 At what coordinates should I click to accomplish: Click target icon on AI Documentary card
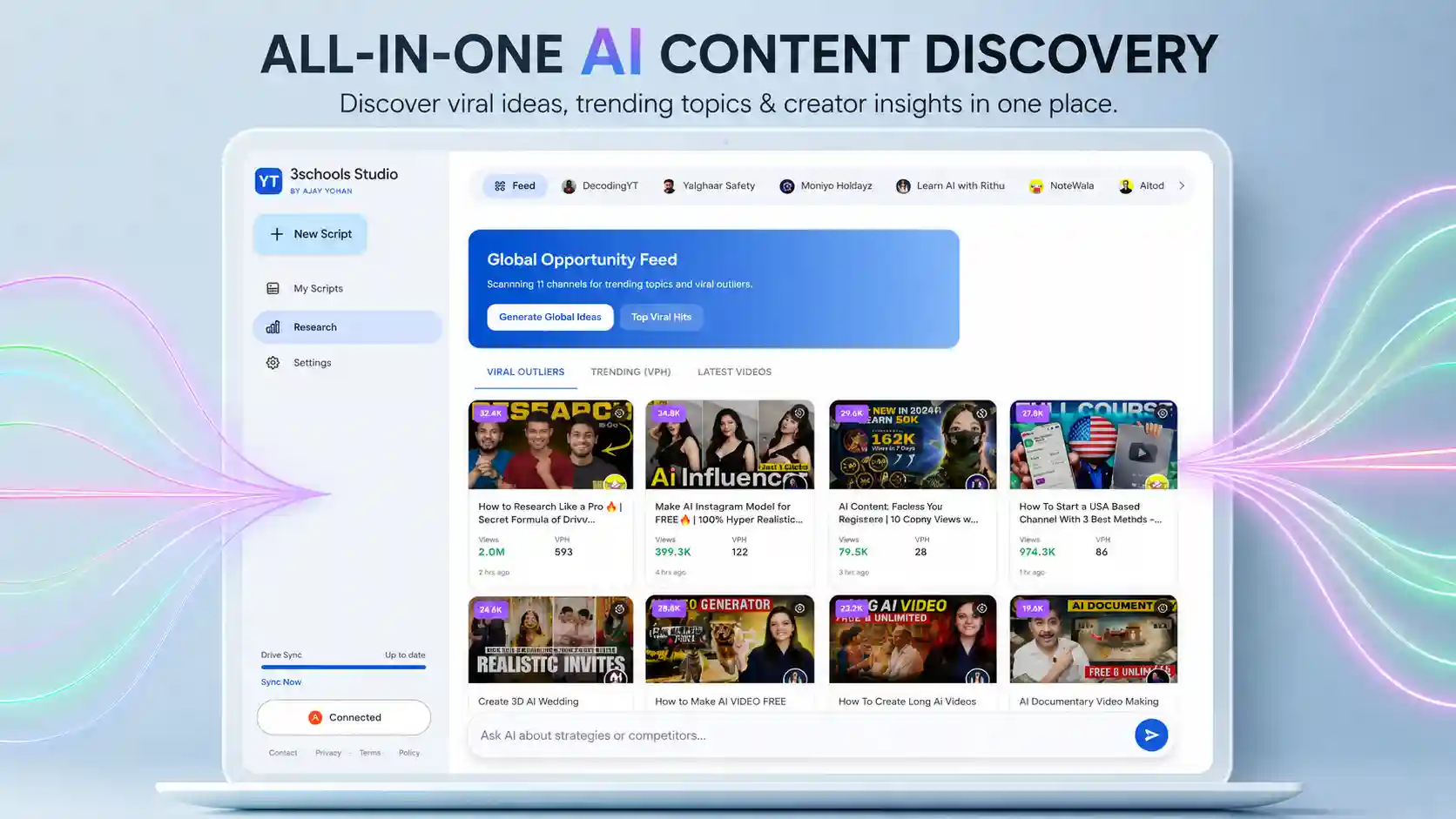pos(1163,608)
